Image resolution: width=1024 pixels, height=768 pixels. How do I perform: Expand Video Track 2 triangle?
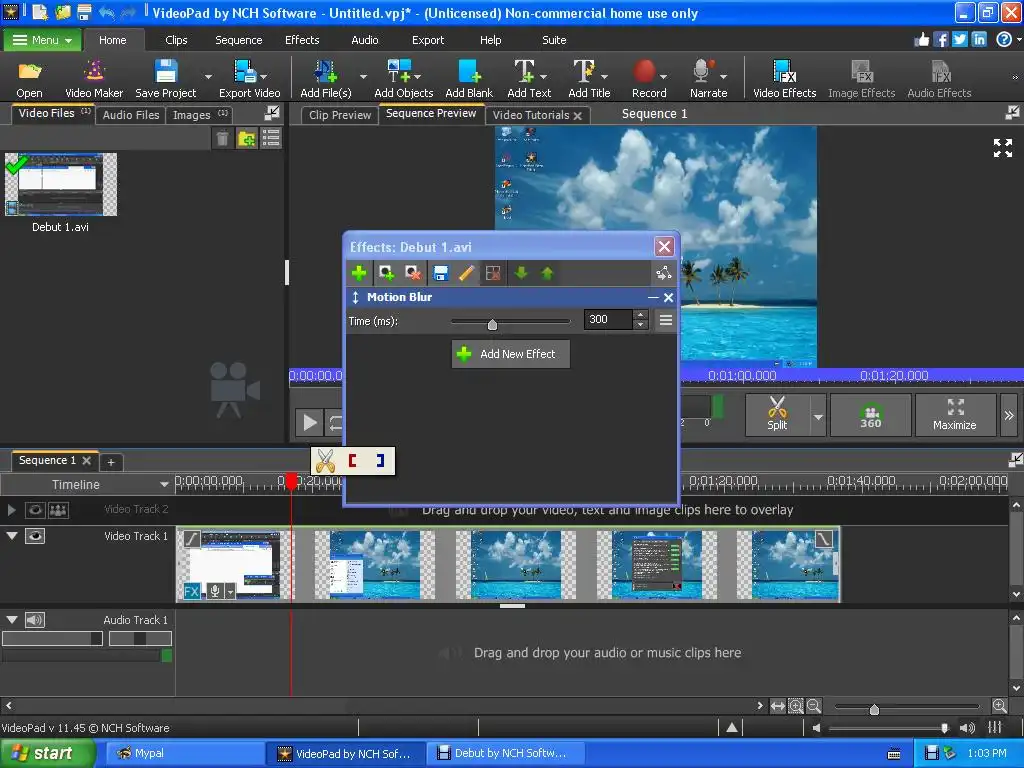pos(11,510)
